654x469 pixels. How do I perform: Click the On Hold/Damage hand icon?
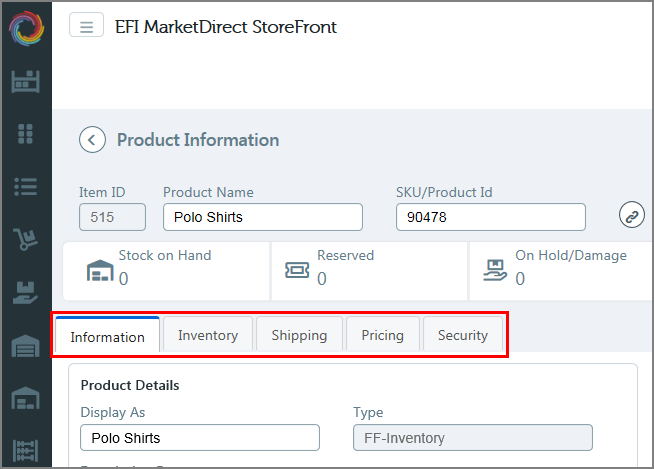coord(495,270)
